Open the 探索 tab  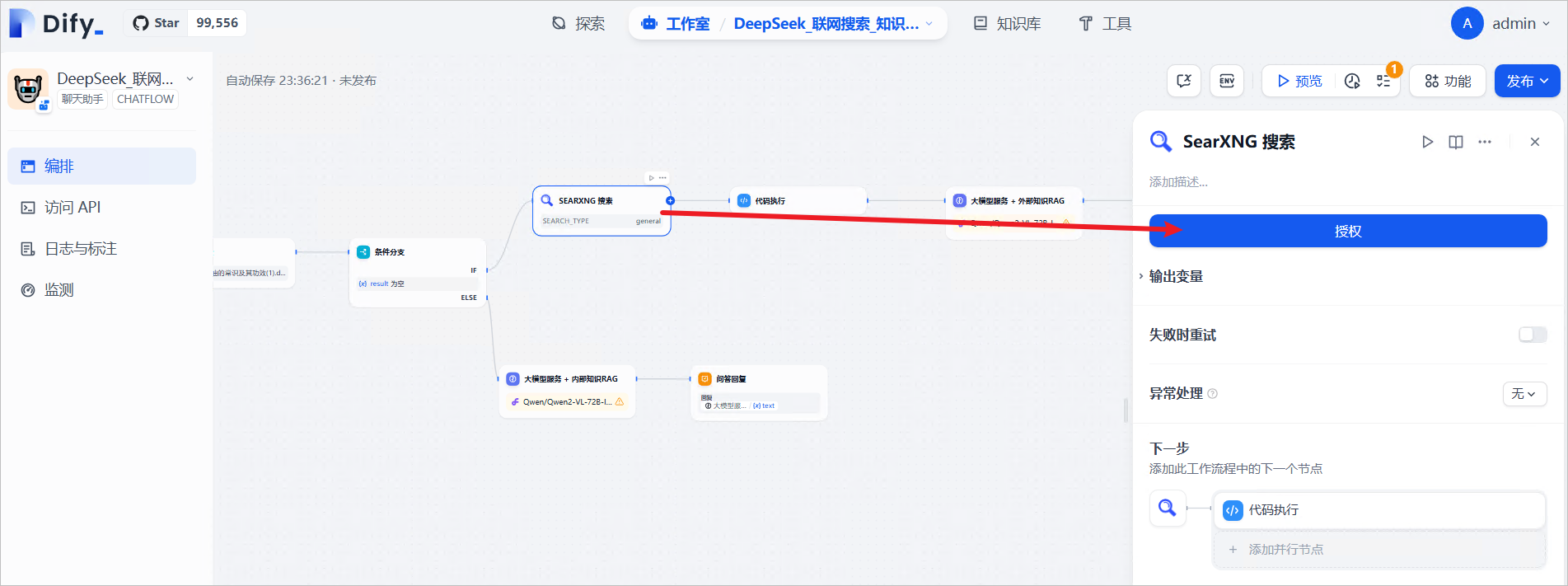(x=578, y=24)
